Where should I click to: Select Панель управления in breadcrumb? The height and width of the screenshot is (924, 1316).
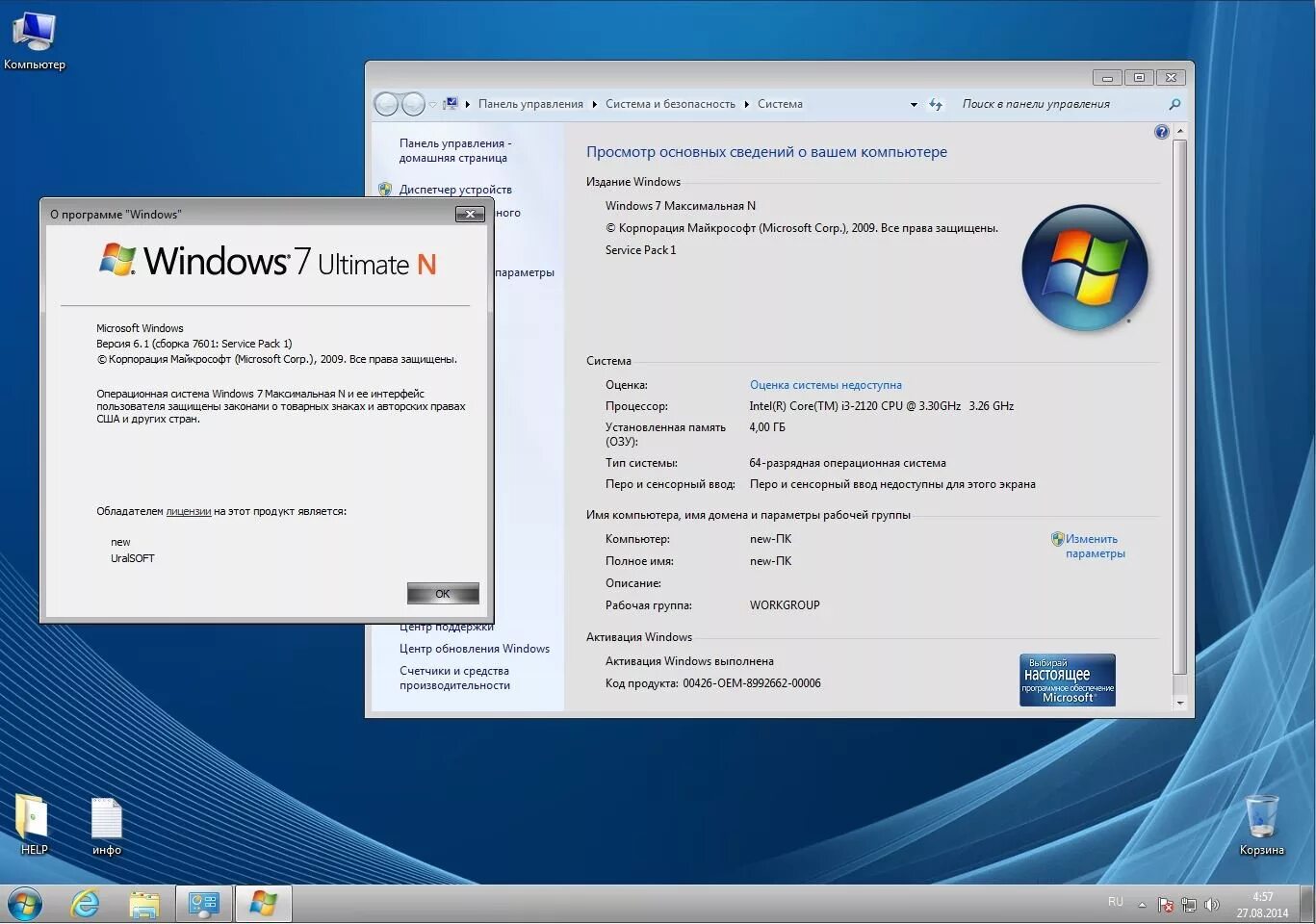[x=530, y=104]
